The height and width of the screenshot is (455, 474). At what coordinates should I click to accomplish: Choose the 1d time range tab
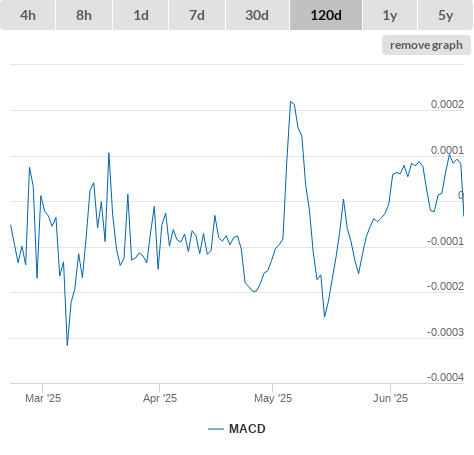[x=141, y=15]
